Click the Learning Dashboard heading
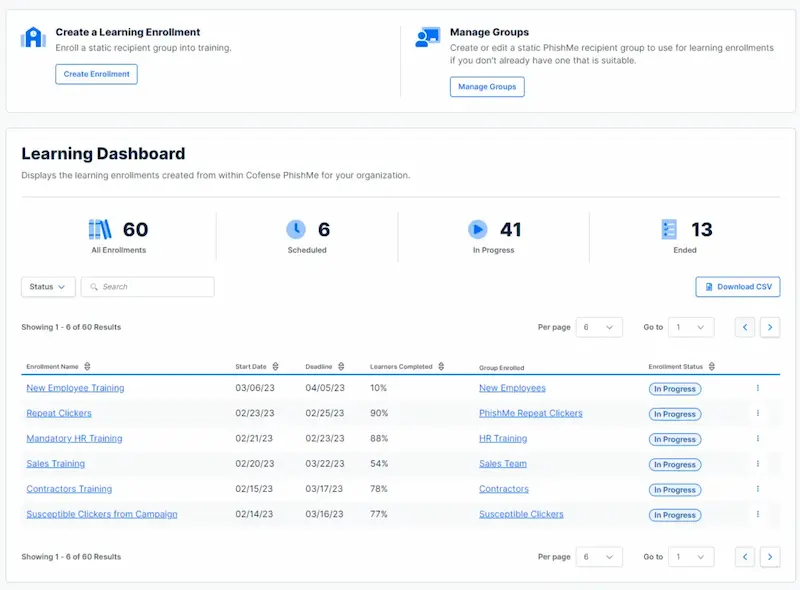The image size is (800, 590). click(103, 154)
